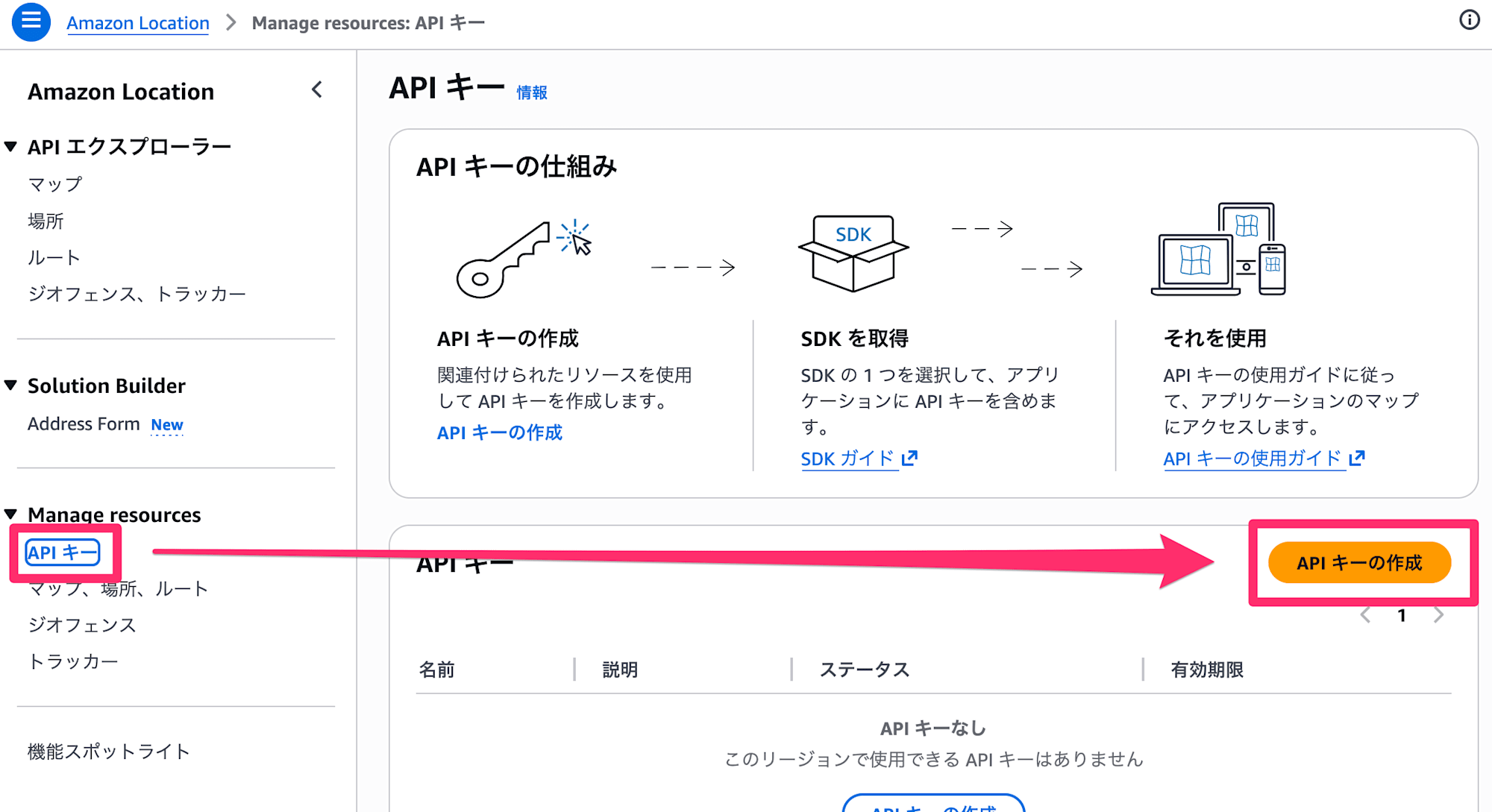Click the orange API キーの作成 button
This screenshot has height=812, width=1492.
tap(1361, 563)
